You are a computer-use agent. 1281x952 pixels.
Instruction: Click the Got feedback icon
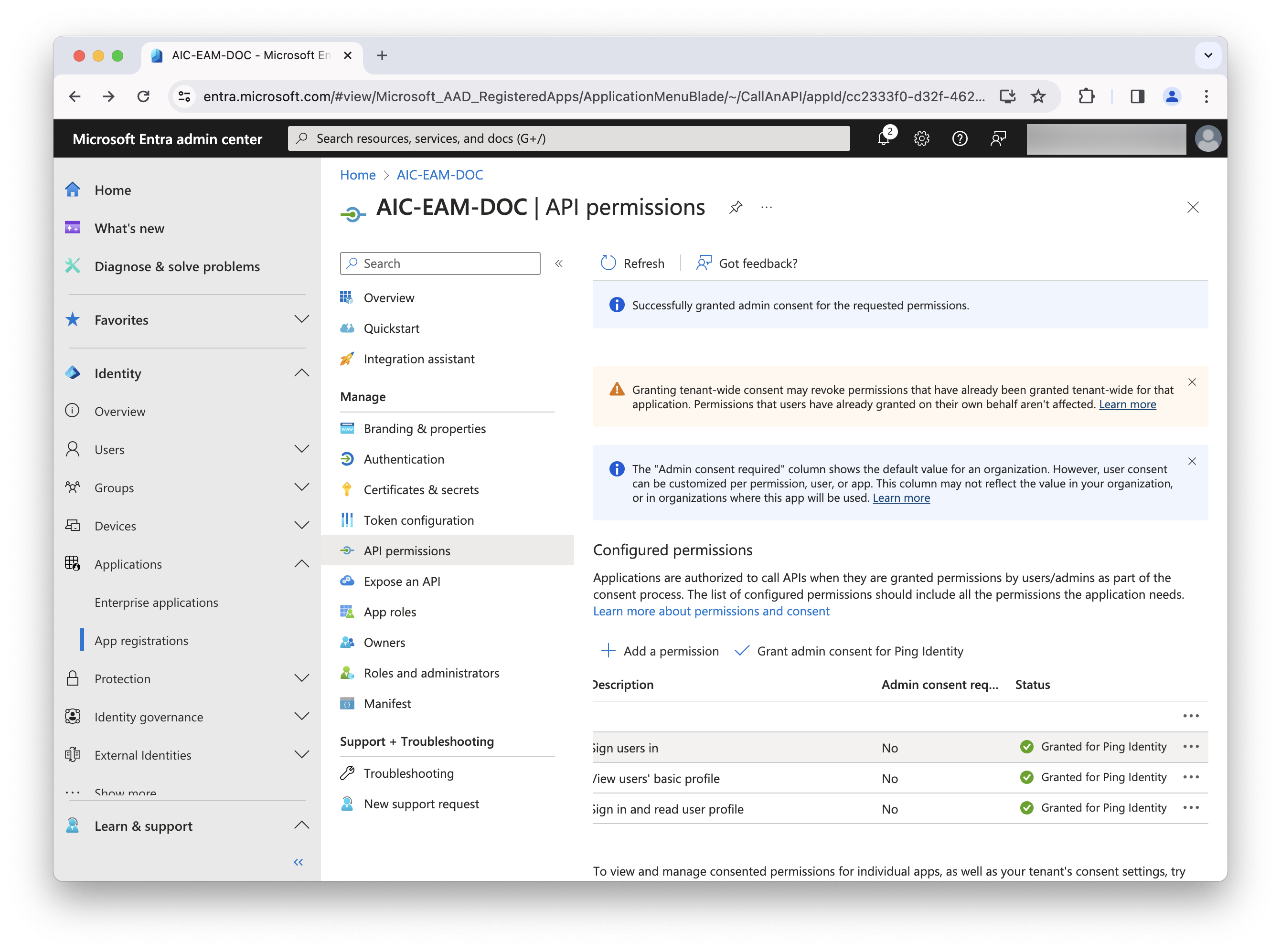(704, 263)
